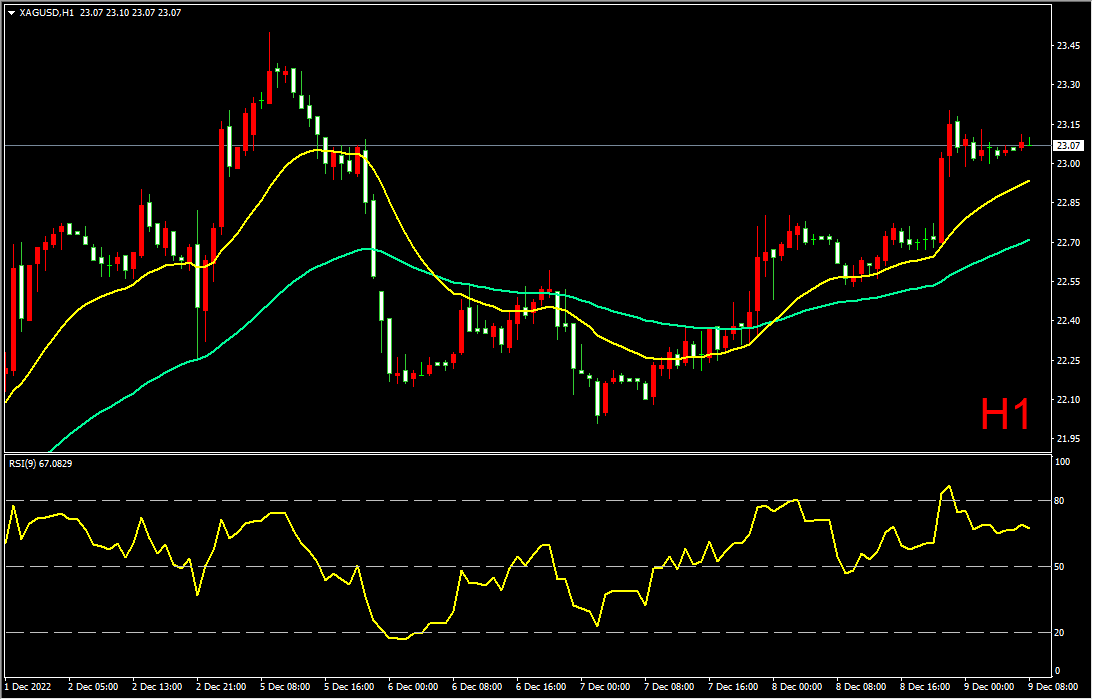Image resolution: width=1093 pixels, height=700 pixels.
Task: Click the RSI scale value 80
Action: (x=1061, y=501)
